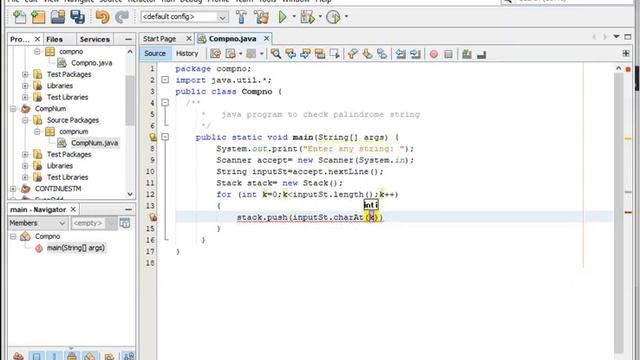Screen dimensions: 640x360
Task: Open Profile Project dropdown arrow
Action: pos(346,17)
